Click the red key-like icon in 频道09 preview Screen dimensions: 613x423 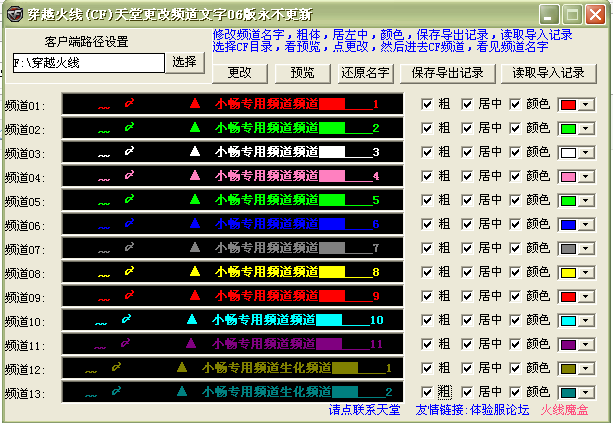click(129, 295)
